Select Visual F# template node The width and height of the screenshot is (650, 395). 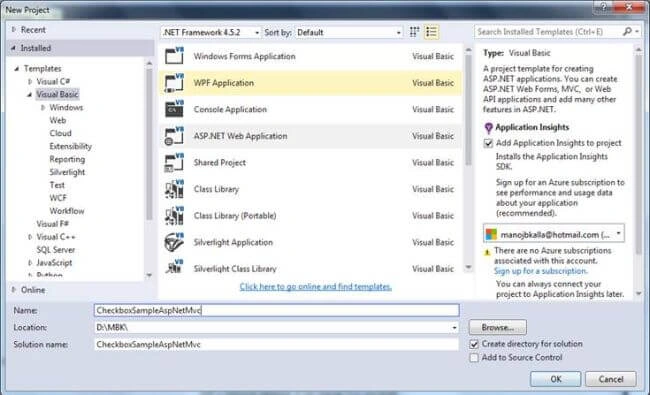coord(53,224)
